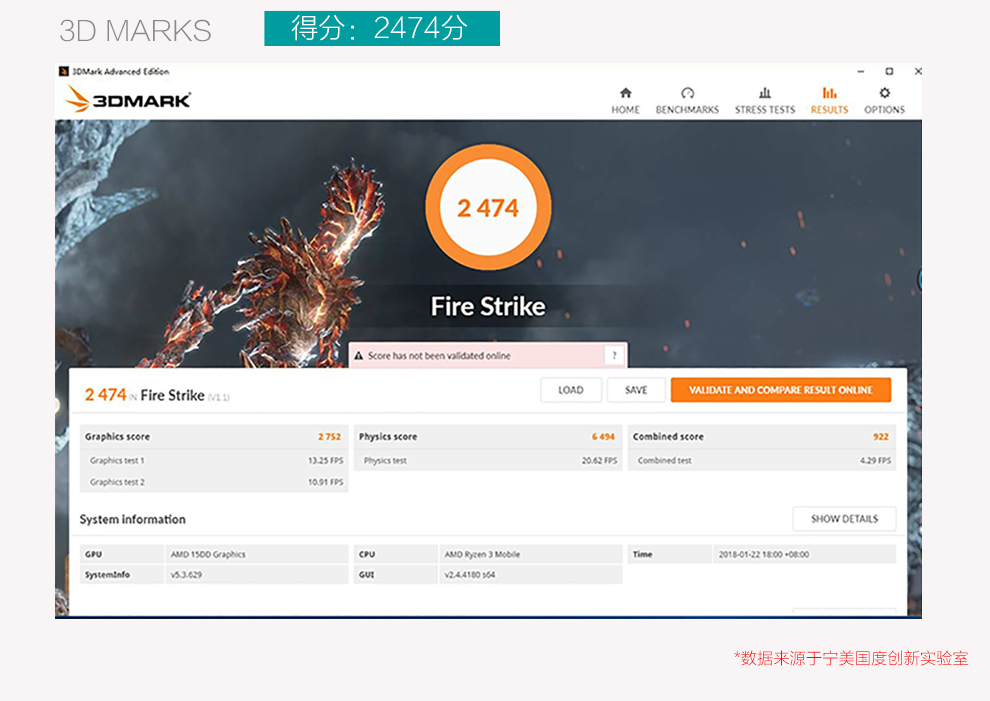Click the 3DMark Advanced Edition title text

click(121, 71)
